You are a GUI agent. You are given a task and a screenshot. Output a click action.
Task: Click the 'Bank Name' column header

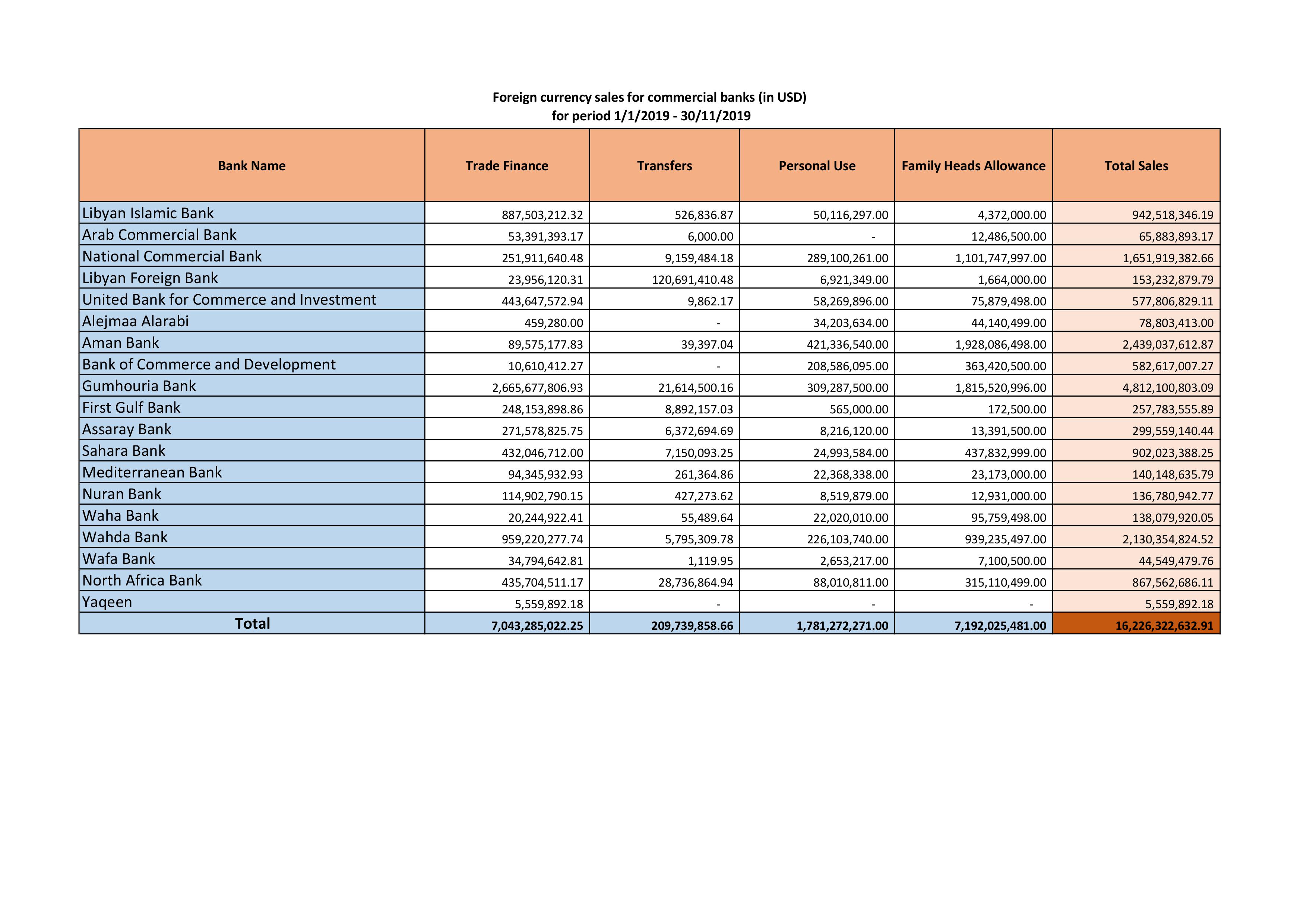[x=251, y=166]
